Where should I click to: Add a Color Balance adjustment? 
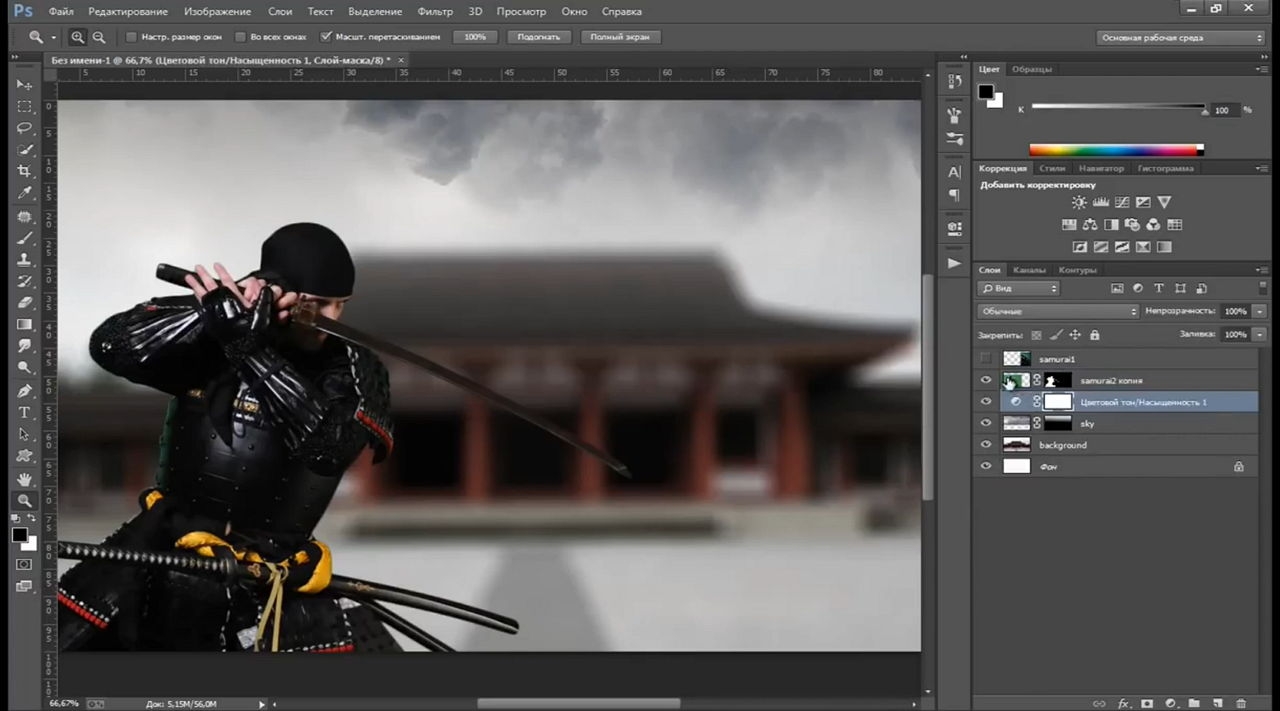[x=1090, y=225]
